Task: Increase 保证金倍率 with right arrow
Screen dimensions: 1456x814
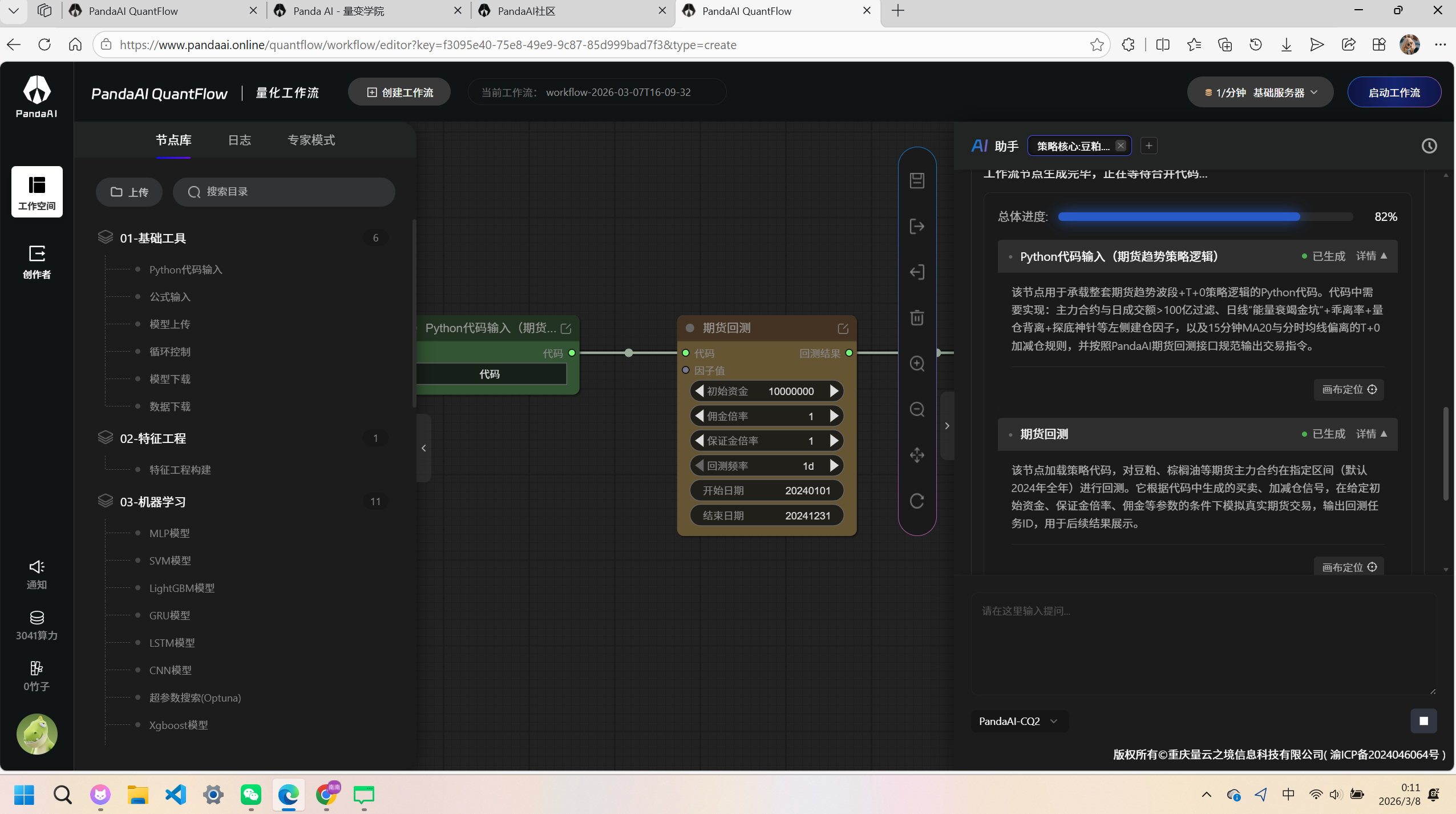Action: coord(834,441)
